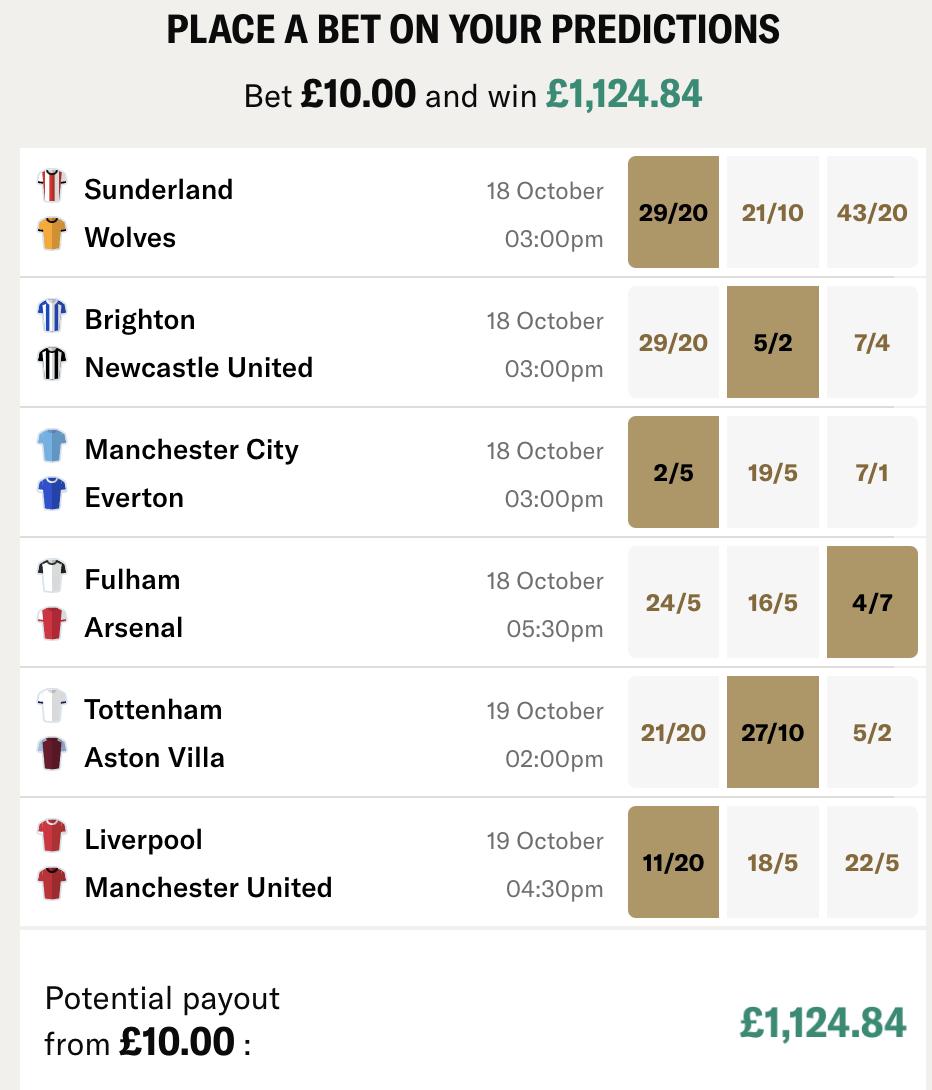Toggle Arsenal away win at 4/7
The height and width of the screenshot is (1090, 932).
tap(872, 602)
